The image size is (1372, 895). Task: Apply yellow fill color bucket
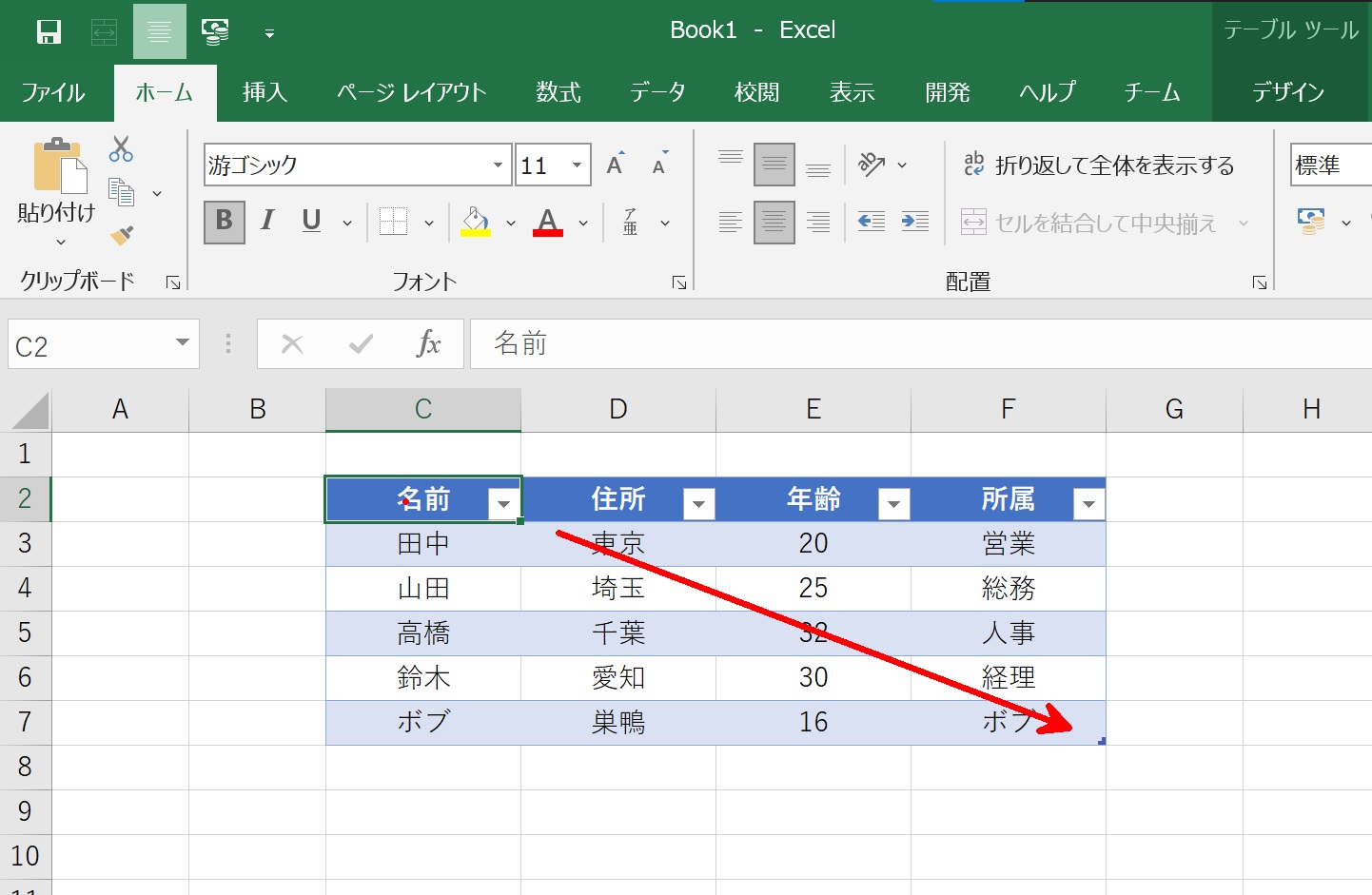(x=476, y=222)
